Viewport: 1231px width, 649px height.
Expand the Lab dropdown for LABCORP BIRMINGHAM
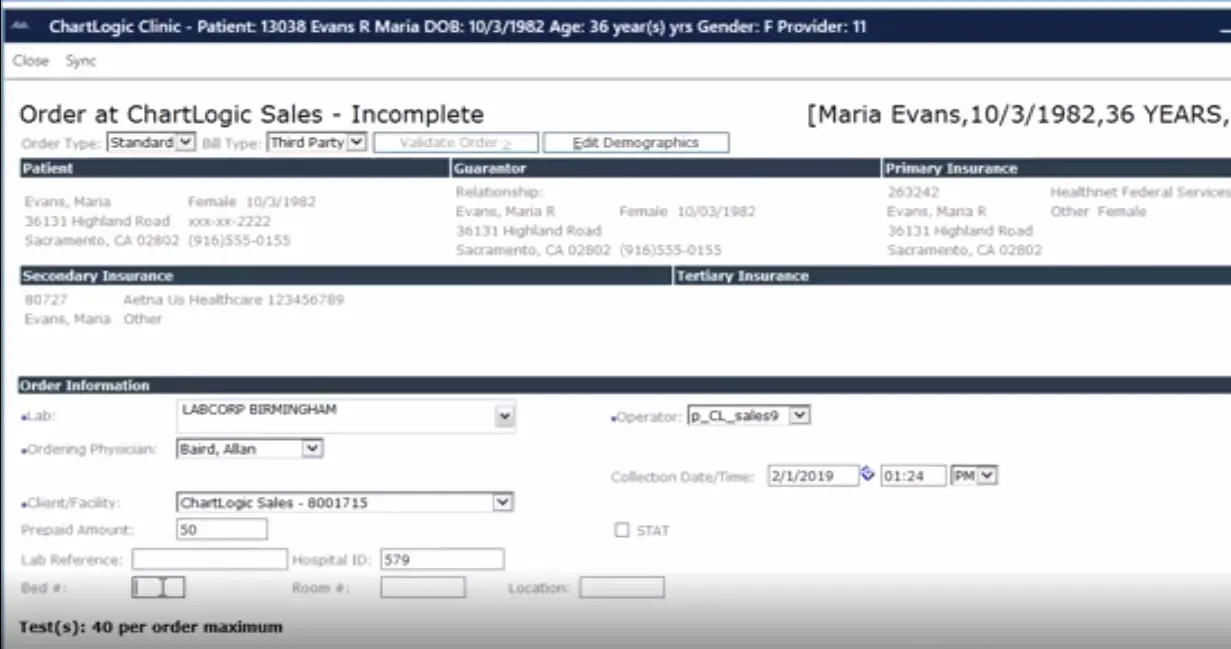point(505,414)
